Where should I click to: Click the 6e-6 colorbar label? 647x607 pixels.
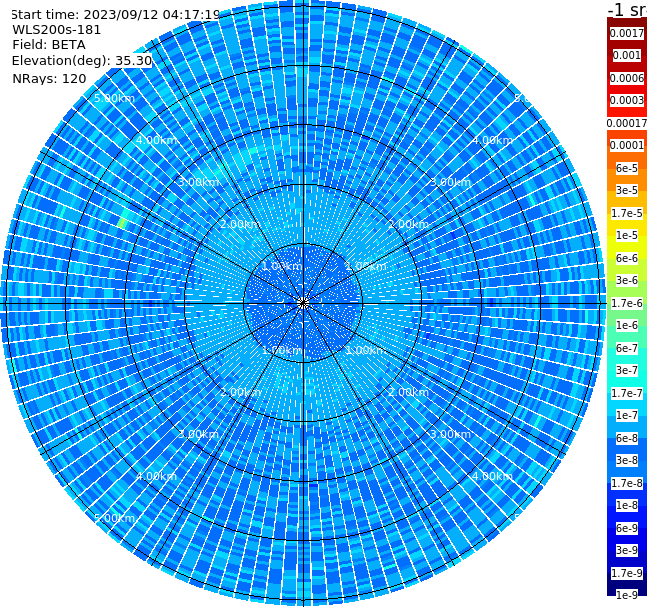click(x=627, y=258)
